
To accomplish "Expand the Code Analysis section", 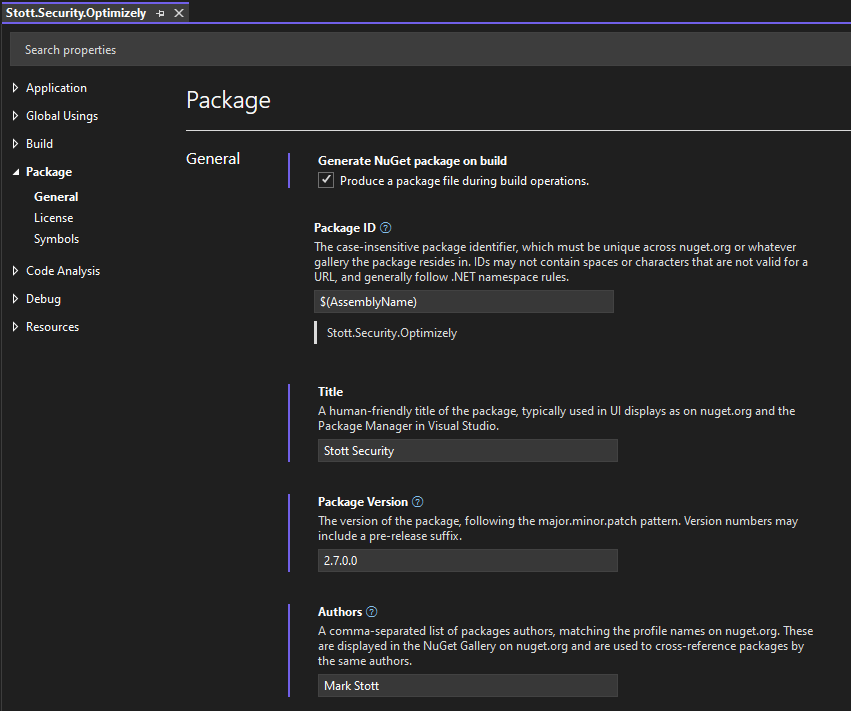I will point(16,271).
